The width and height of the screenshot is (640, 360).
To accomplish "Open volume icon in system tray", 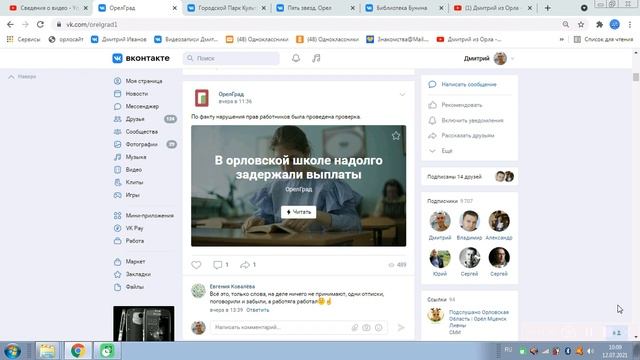I will pos(591,351).
